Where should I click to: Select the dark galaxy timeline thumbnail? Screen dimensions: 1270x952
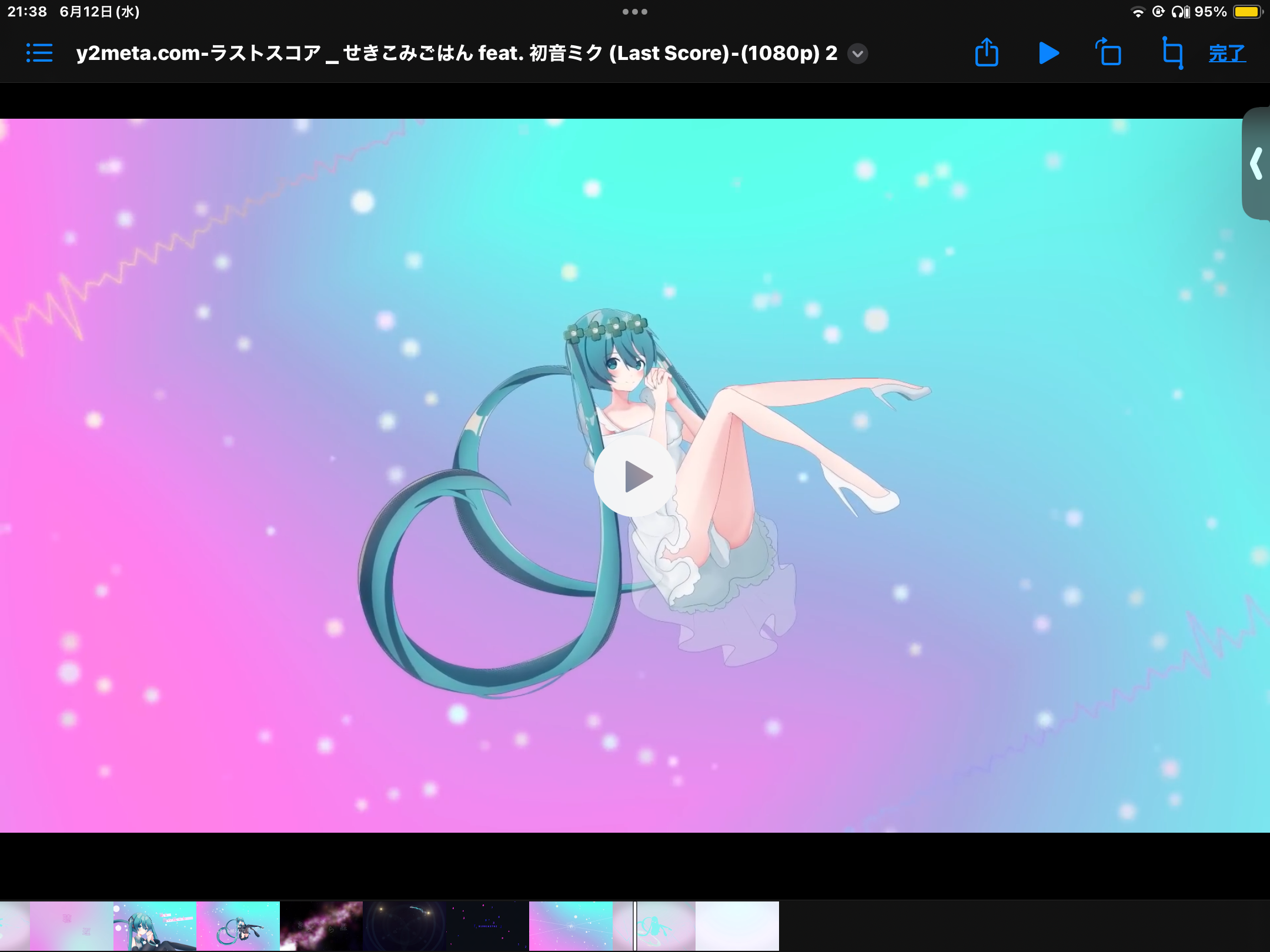pos(321,926)
